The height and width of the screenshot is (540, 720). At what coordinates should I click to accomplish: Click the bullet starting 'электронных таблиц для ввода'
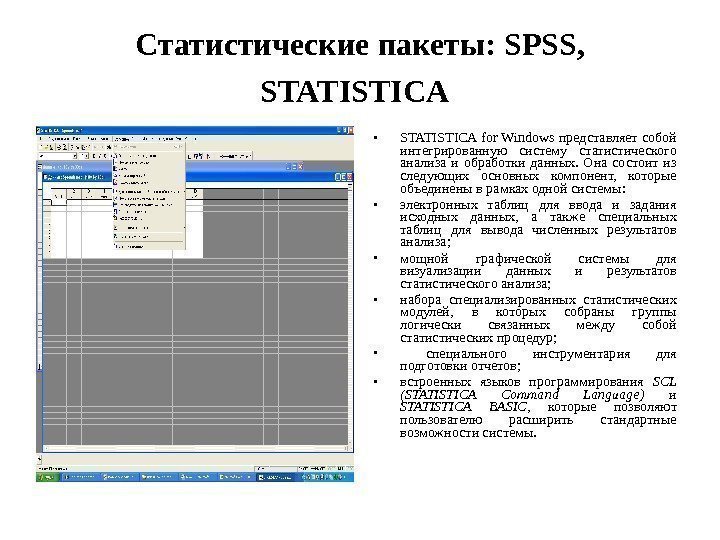(x=538, y=224)
